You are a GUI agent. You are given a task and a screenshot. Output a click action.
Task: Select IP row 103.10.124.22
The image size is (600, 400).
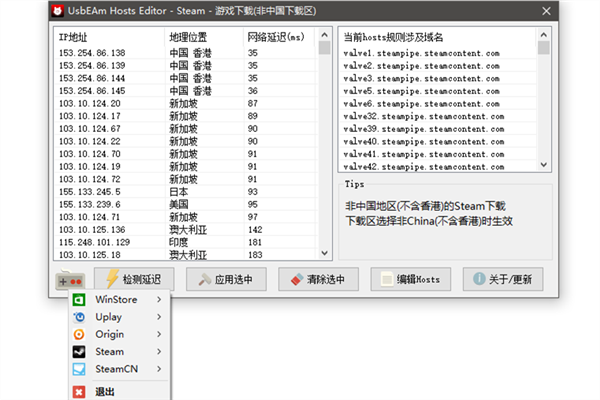coord(186,141)
